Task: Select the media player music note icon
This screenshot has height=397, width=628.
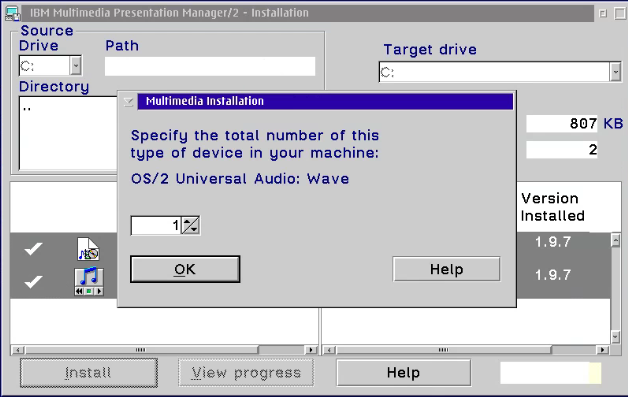Action: click(89, 282)
